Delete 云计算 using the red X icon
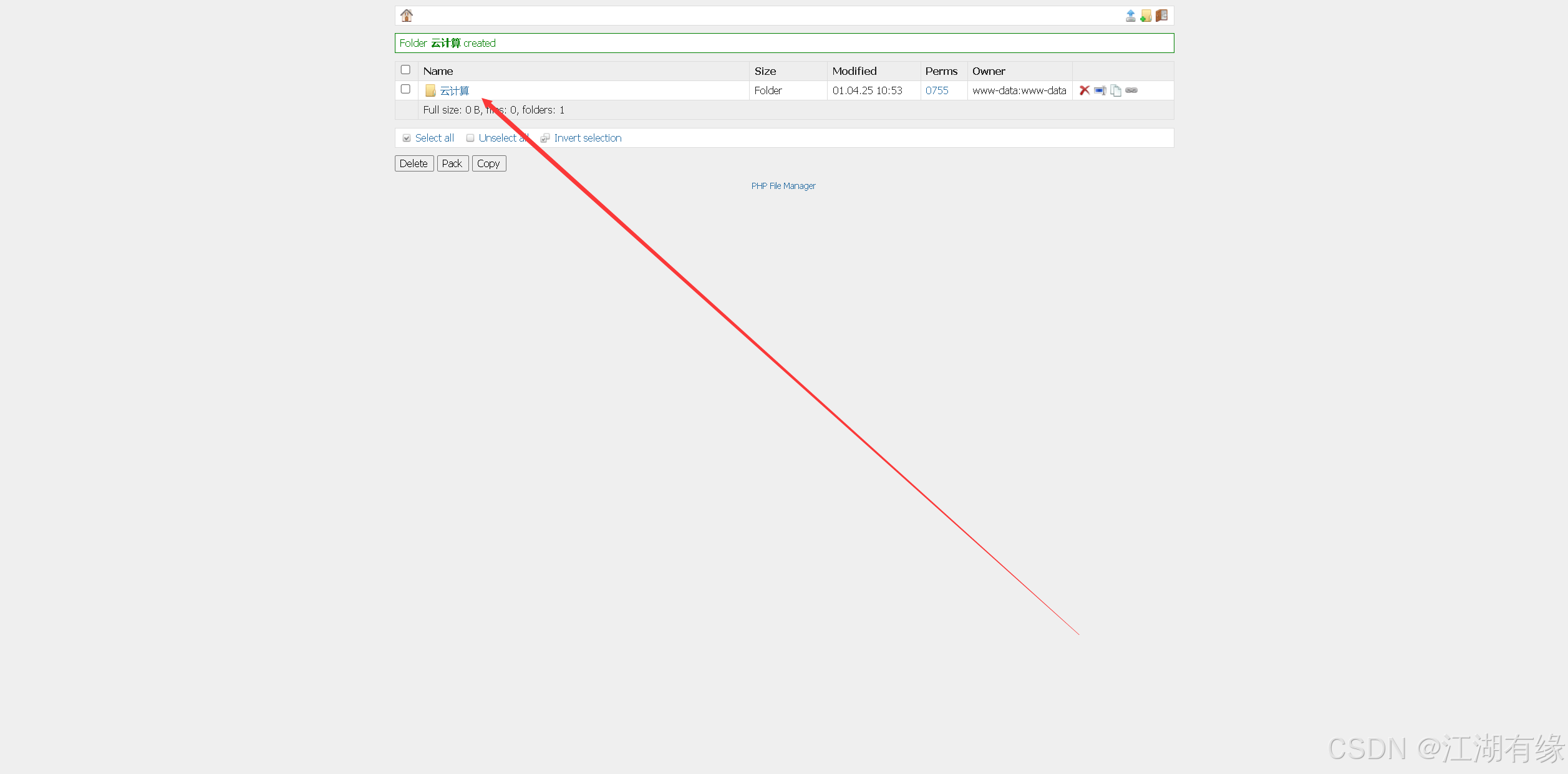Viewport: 1568px width, 774px height. click(x=1085, y=90)
